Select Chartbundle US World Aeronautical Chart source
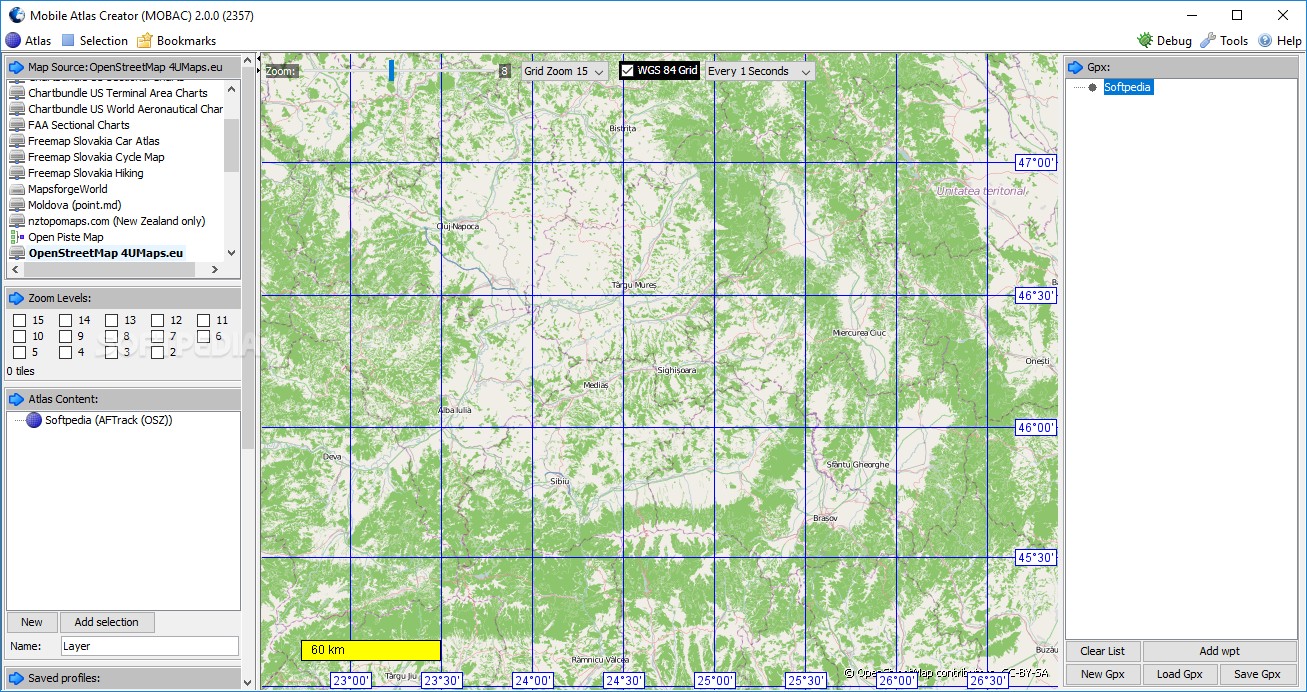 [x=125, y=109]
